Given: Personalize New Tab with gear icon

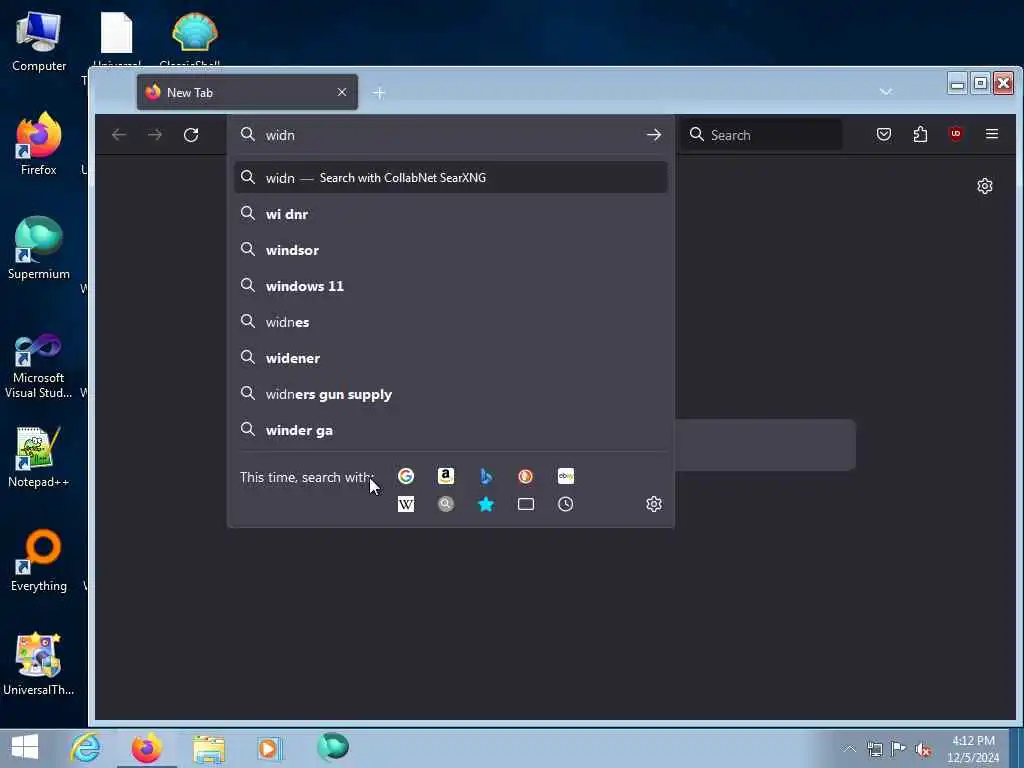Looking at the screenshot, I should (x=985, y=186).
